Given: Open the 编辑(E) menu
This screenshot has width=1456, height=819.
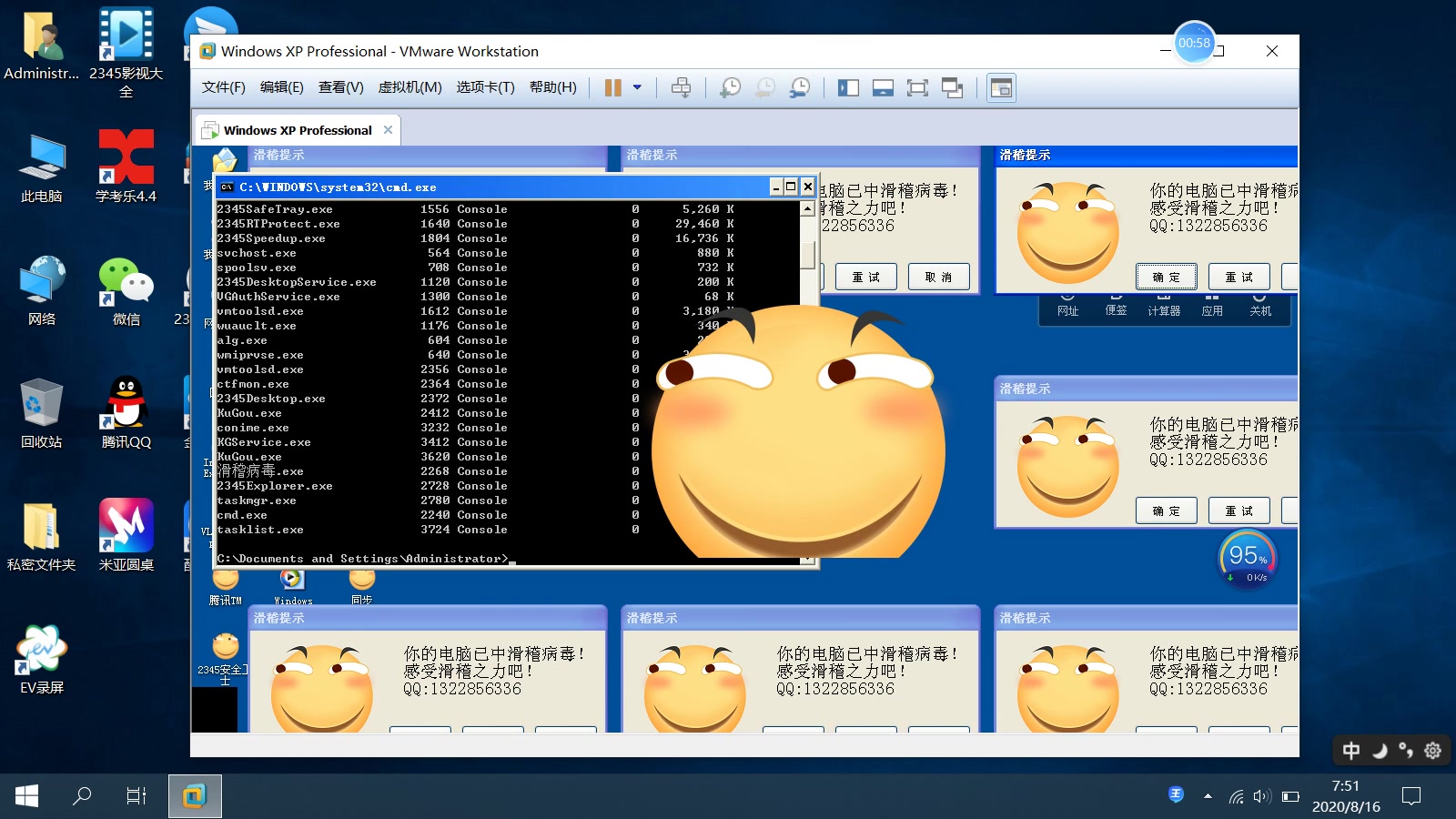Looking at the screenshot, I should [x=282, y=87].
